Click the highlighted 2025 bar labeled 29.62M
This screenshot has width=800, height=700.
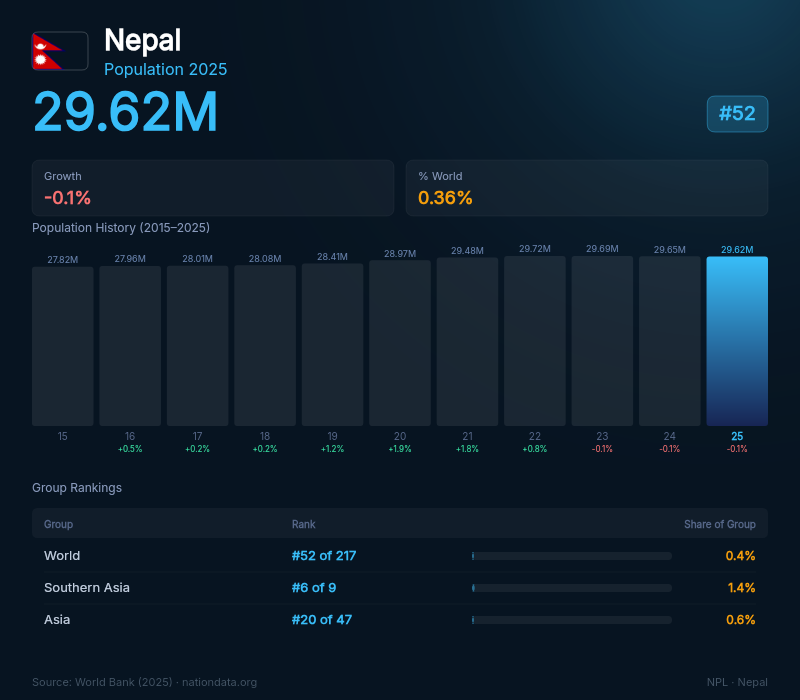click(x=737, y=341)
